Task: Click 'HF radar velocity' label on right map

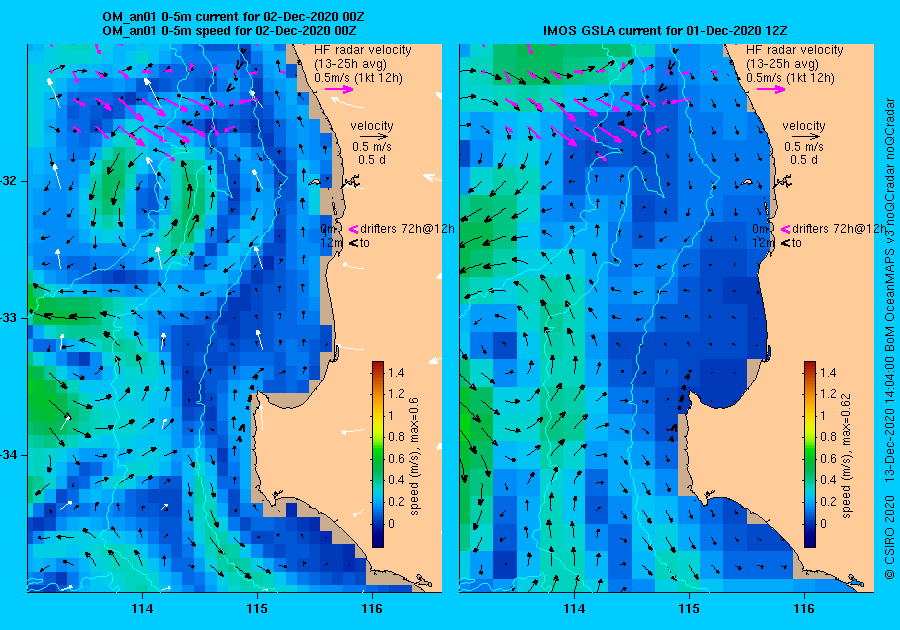Action: [x=795, y=50]
